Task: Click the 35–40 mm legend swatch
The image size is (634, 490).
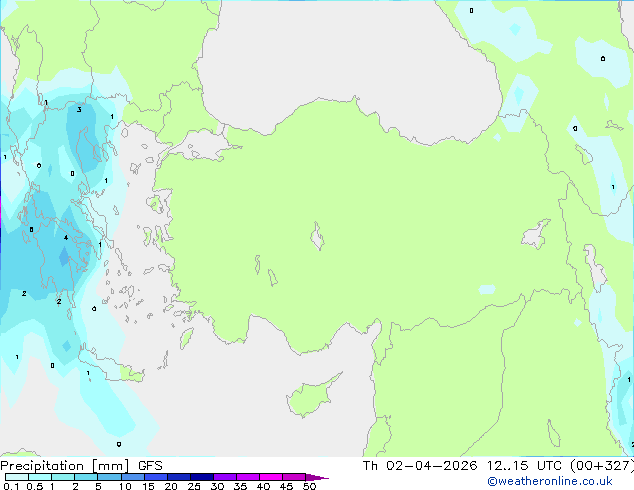Action: pyautogui.click(x=247, y=477)
